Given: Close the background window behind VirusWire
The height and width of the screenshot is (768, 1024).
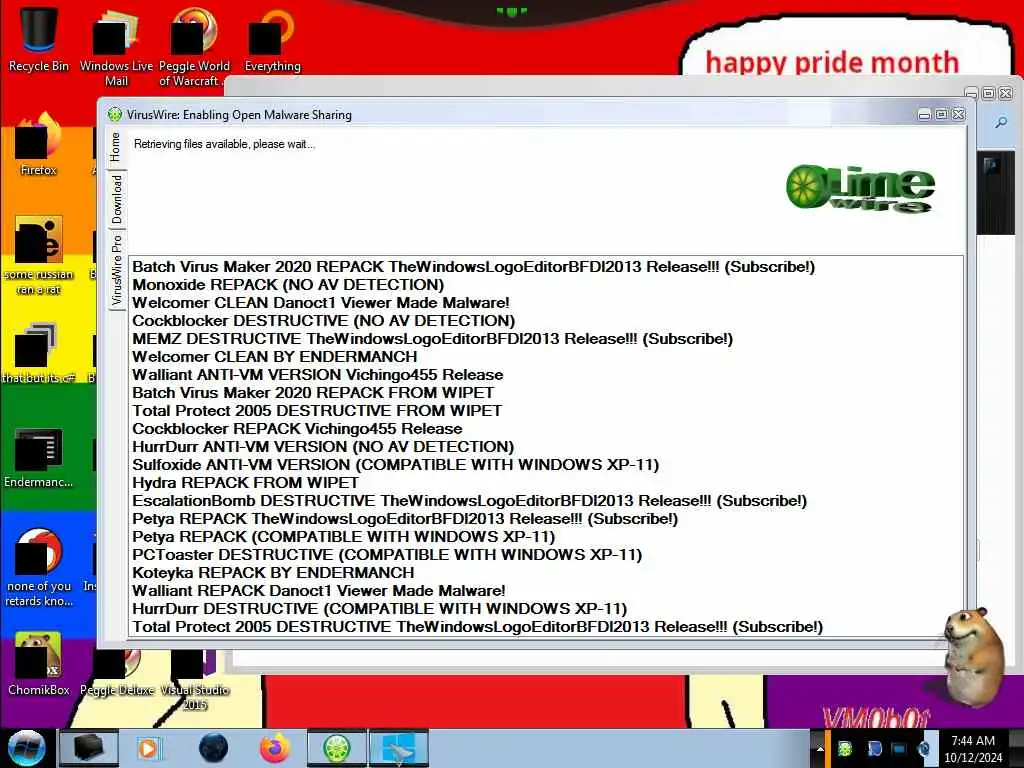Looking at the screenshot, I should tap(1006, 93).
